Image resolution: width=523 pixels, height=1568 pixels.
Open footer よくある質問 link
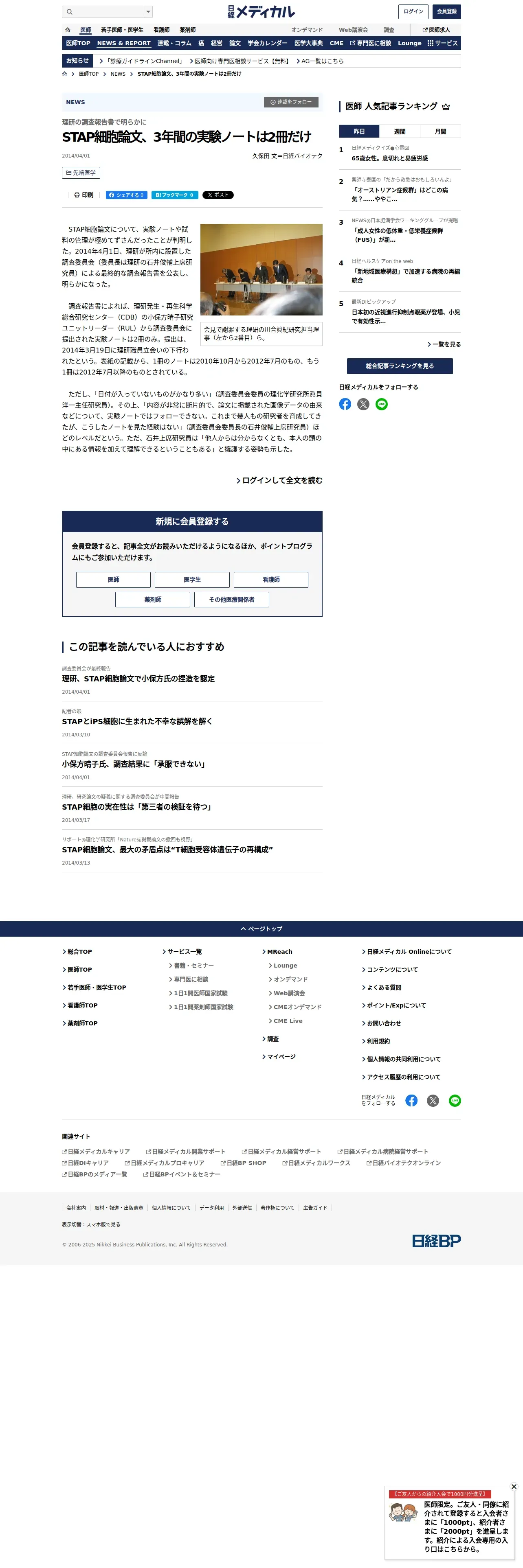[x=382, y=988]
